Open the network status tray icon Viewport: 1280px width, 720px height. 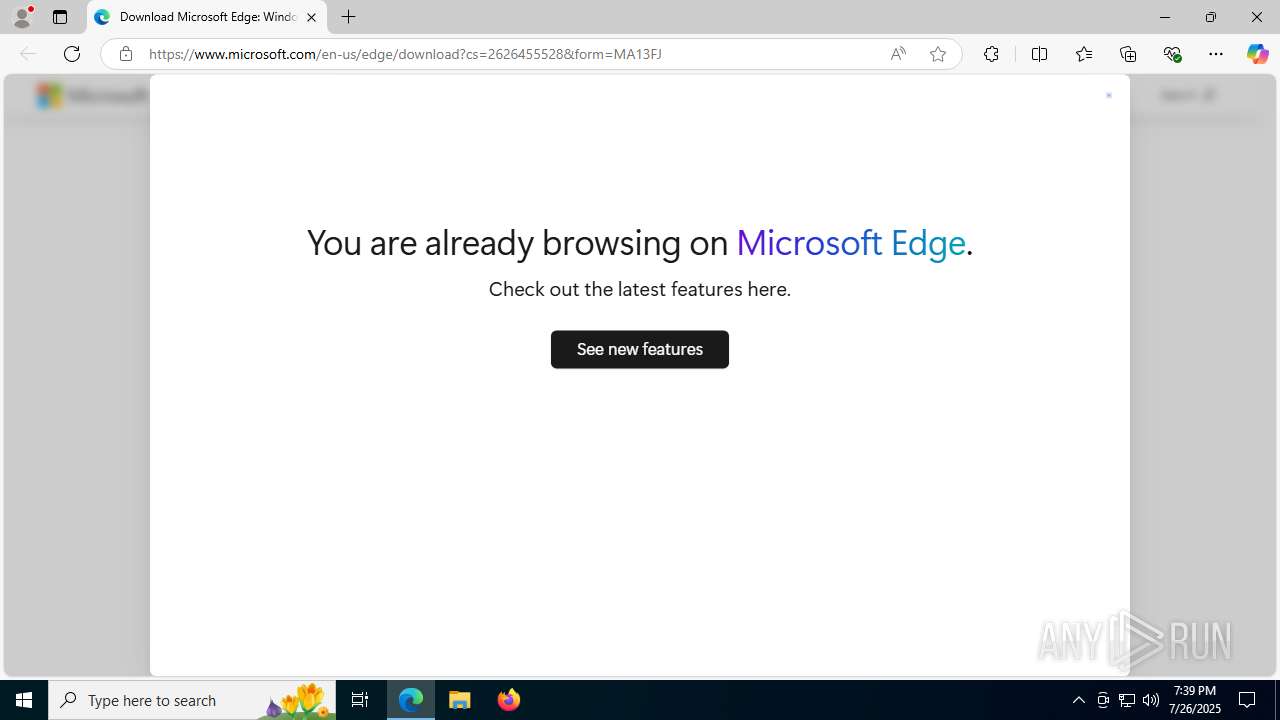[1127, 700]
